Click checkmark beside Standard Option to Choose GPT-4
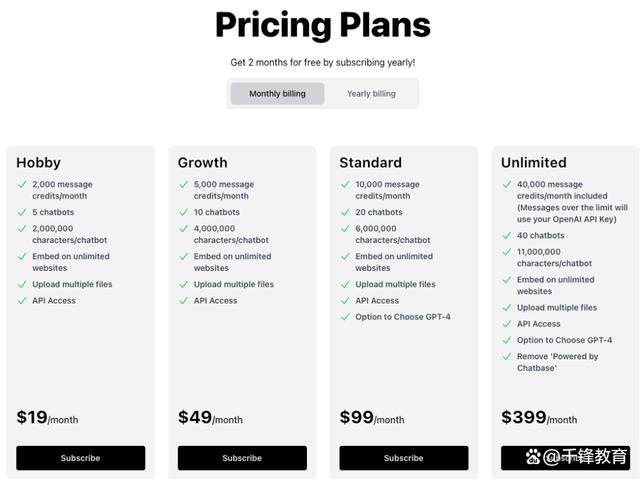 point(345,317)
